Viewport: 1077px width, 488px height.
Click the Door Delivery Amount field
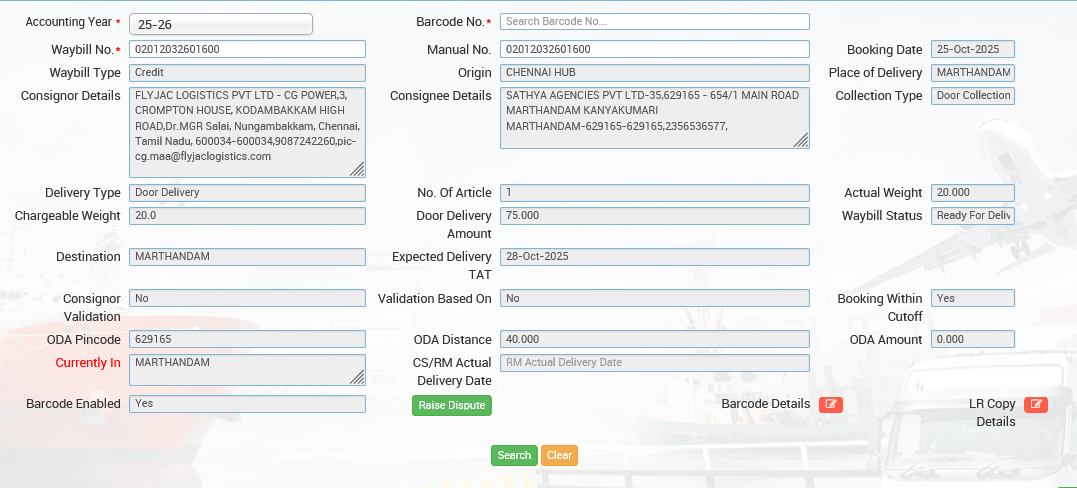[654, 216]
